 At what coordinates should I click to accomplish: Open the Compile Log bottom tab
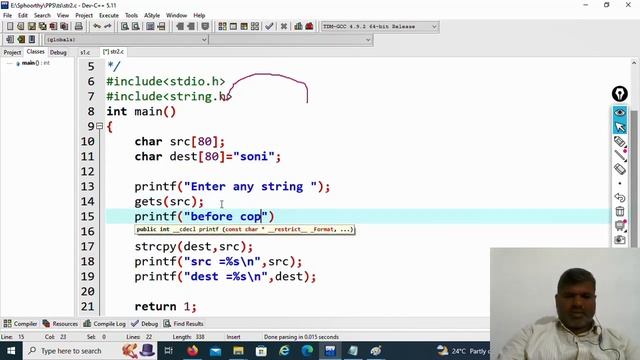[105, 324]
